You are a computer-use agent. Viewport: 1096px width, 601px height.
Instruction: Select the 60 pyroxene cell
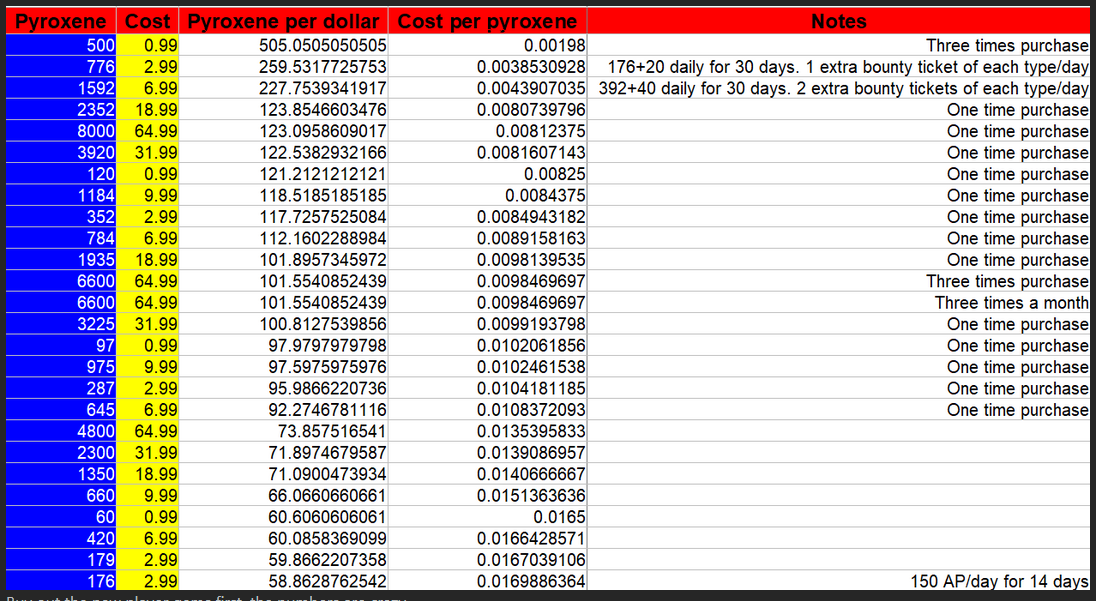tap(61, 516)
